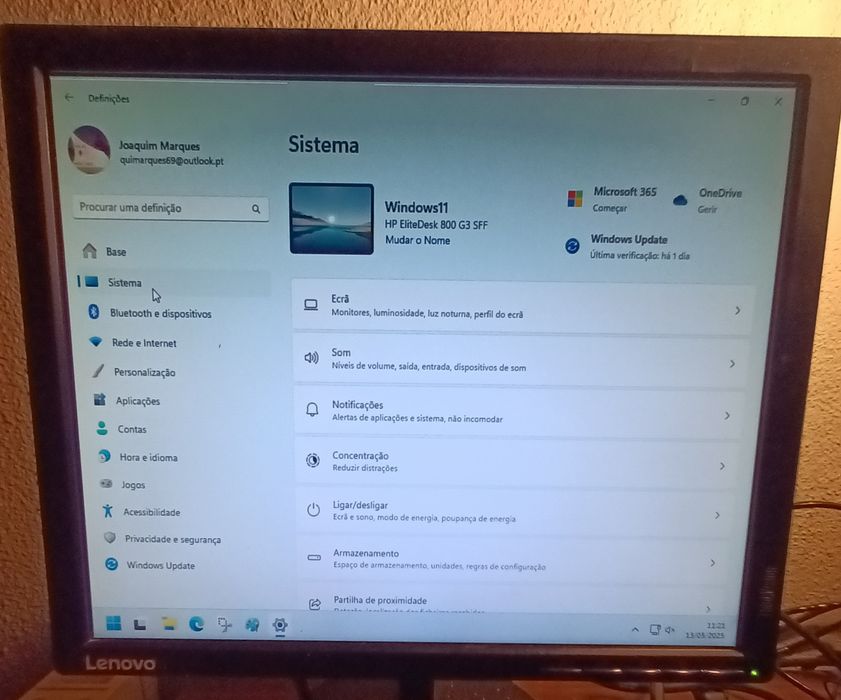Click Settings gear in taskbar

pyautogui.click(x=280, y=625)
